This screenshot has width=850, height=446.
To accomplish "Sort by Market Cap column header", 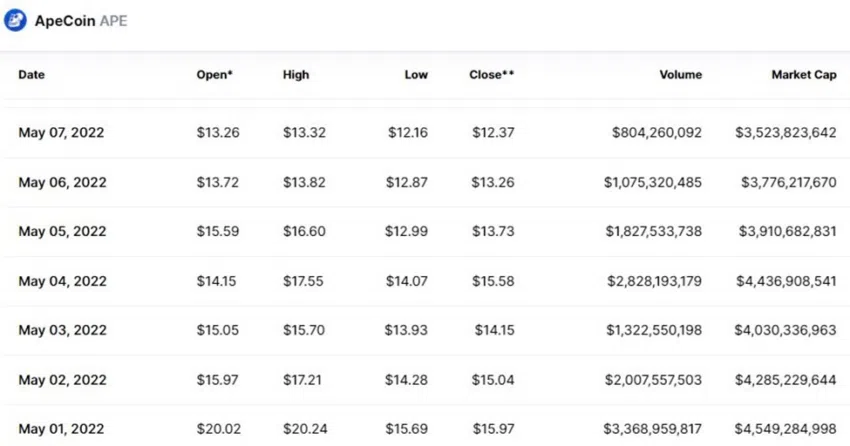I will point(804,75).
